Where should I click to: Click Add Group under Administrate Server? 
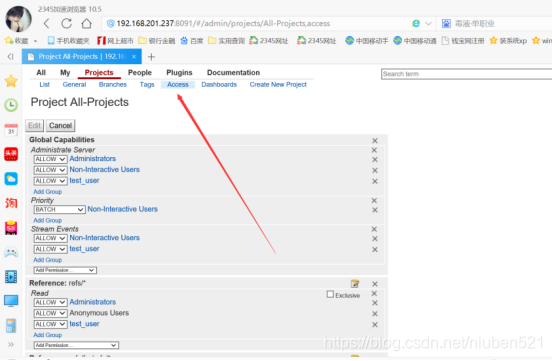coord(48,192)
